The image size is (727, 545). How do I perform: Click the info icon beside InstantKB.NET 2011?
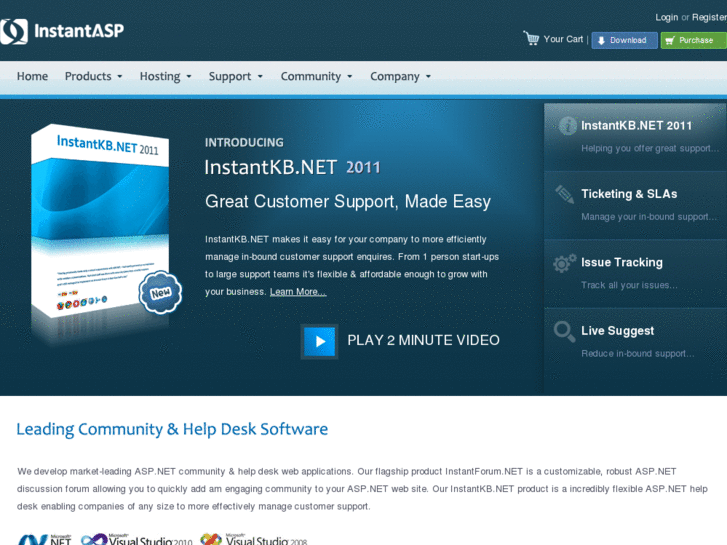click(x=568, y=126)
